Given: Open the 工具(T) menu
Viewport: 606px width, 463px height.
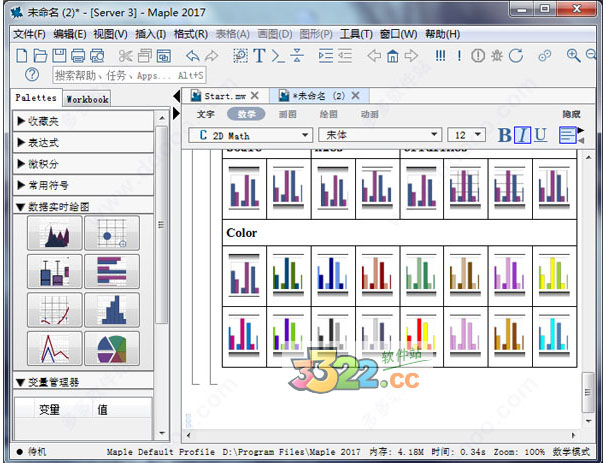Looking at the screenshot, I should (356, 34).
